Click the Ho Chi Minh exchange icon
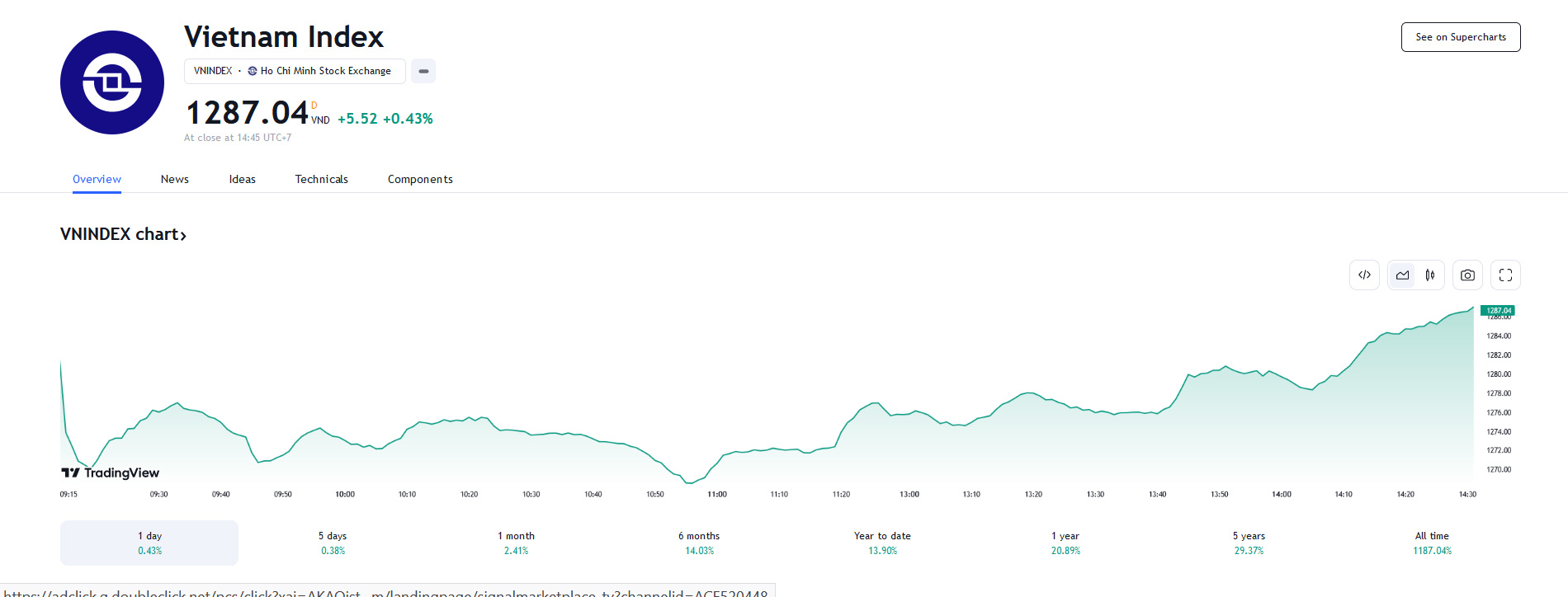The height and width of the screenshot is (597, 1568). tap(253, 71)
